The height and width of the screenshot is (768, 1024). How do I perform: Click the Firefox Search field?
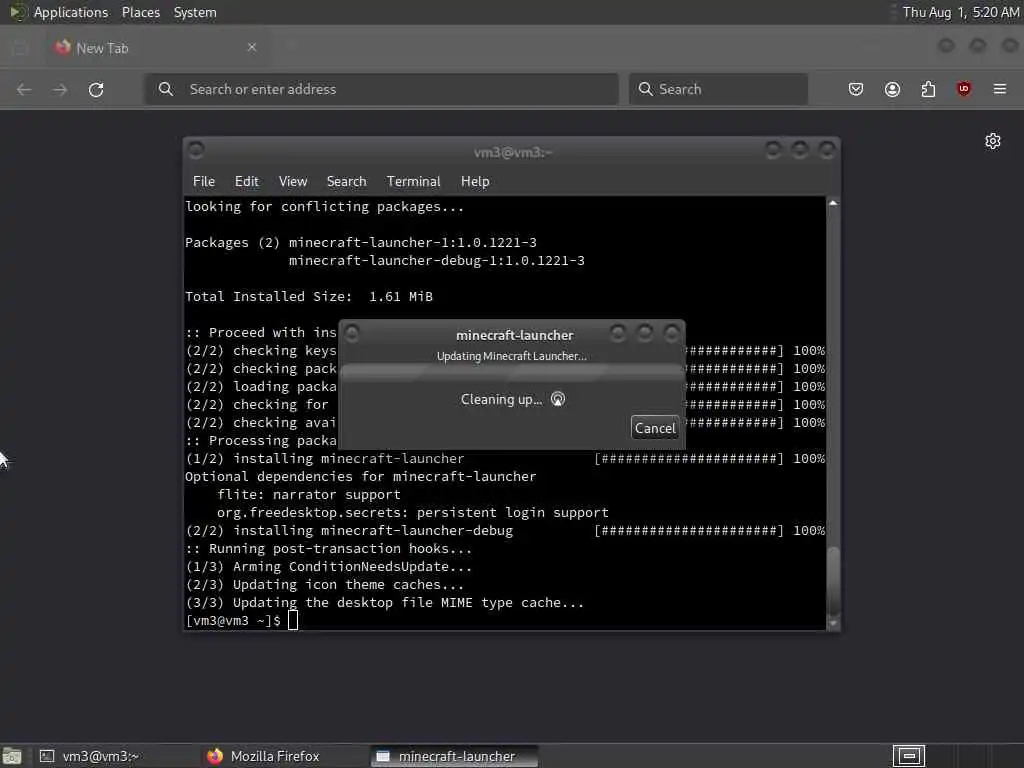(x=718, y=89)
